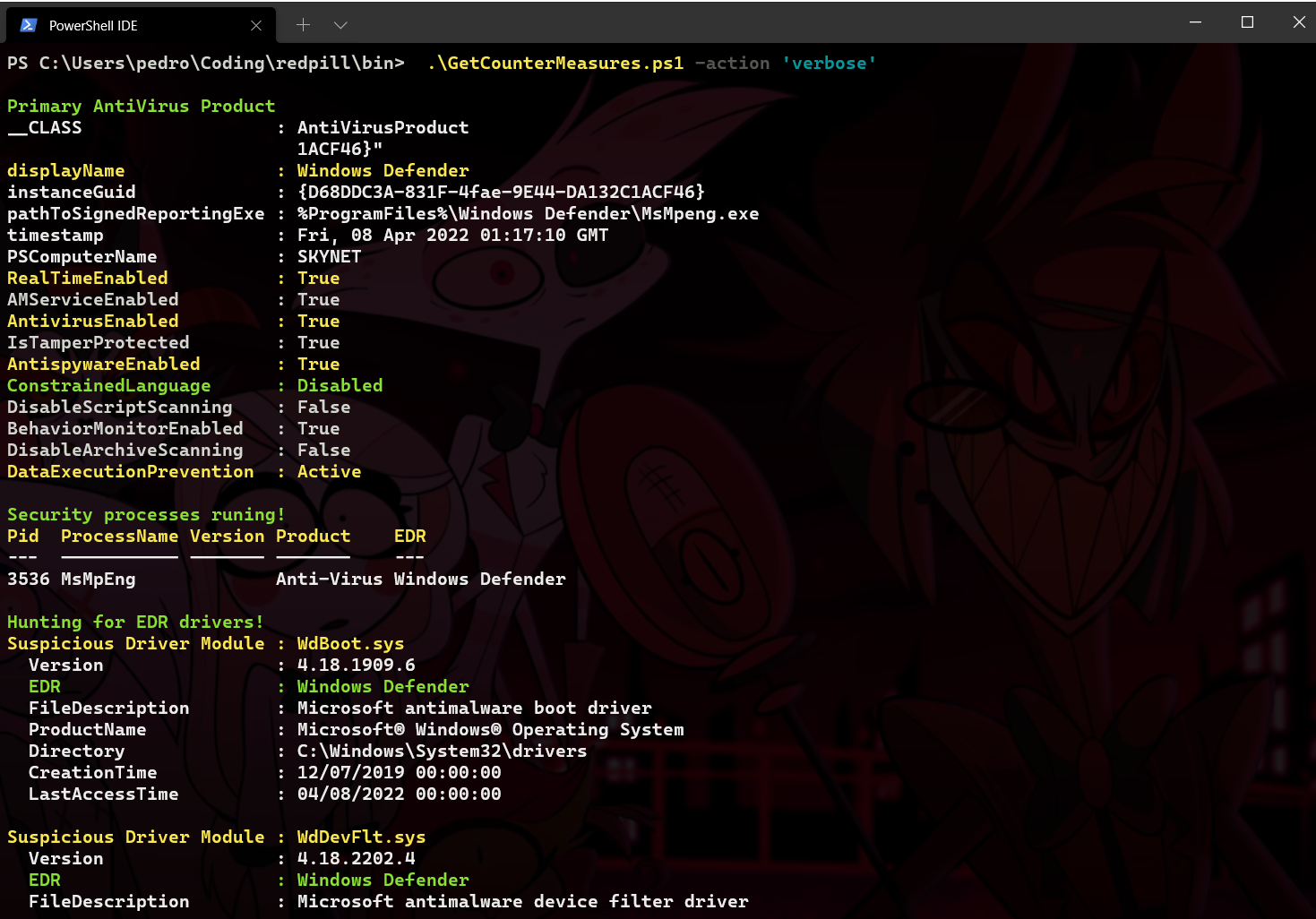Click the SKYNET computer name value
Image resolution: width=1316 pixels, height=919 pixels.
pos(329,257)
